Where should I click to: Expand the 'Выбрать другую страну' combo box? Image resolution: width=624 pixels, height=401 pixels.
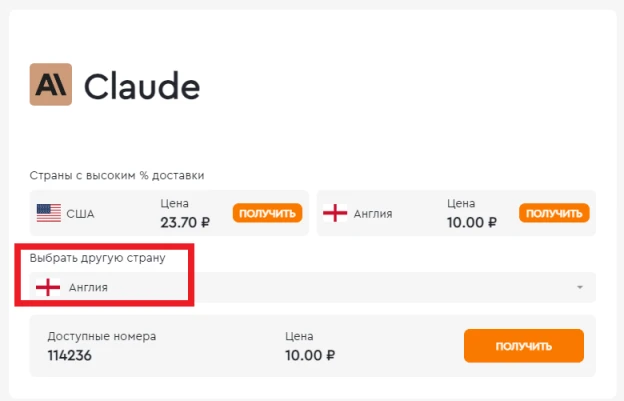(x=313, y=287)
